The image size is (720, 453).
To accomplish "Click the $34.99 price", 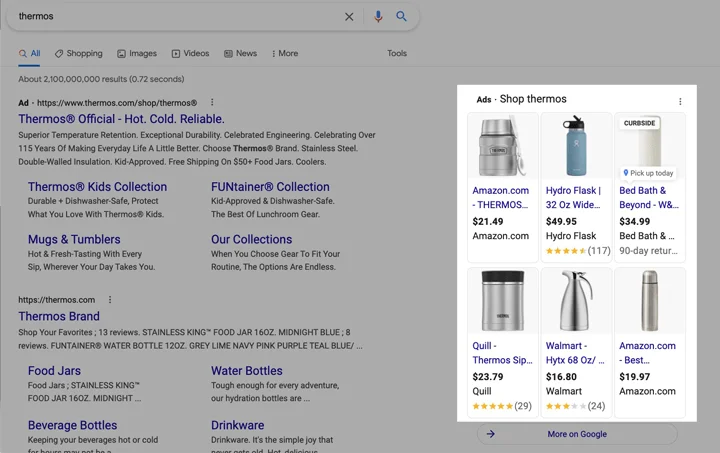I will point(635,222).
